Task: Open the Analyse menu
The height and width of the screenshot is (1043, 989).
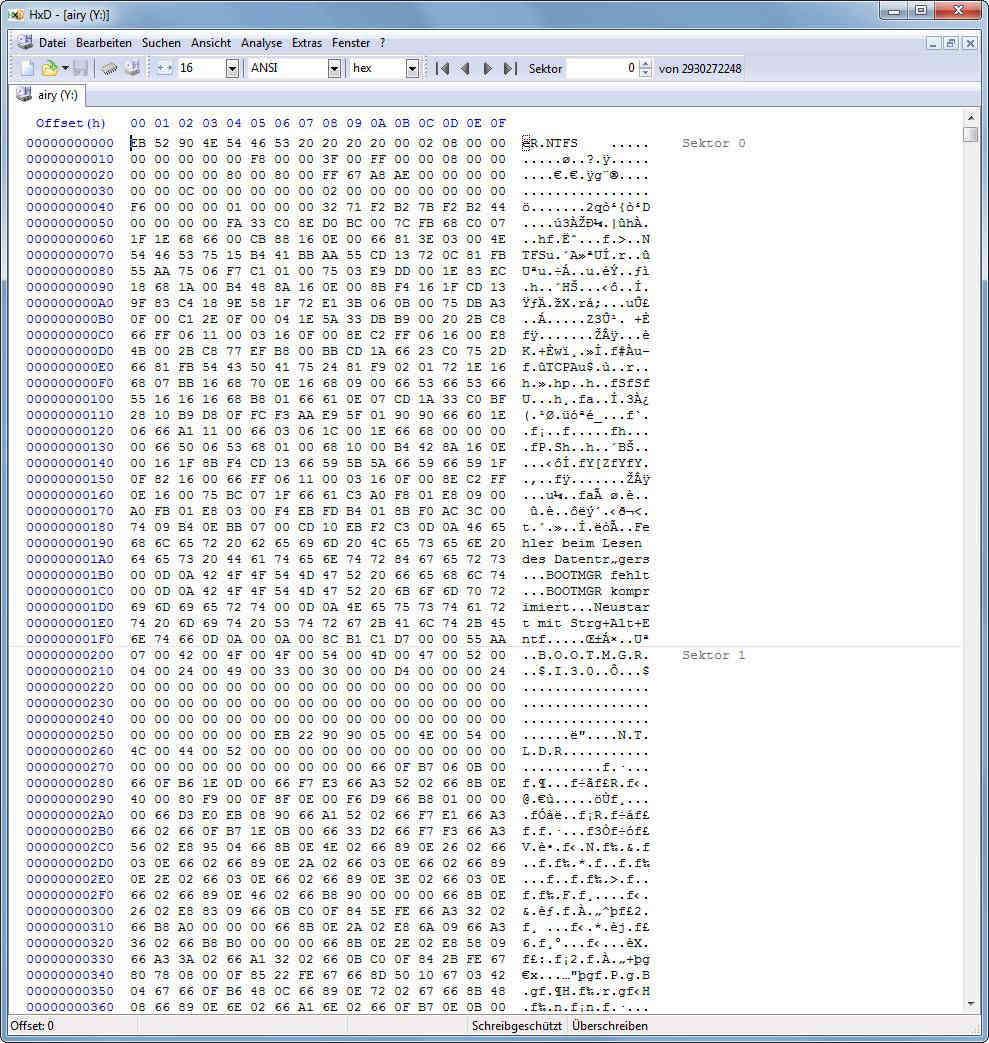Action: click(261, 43)
